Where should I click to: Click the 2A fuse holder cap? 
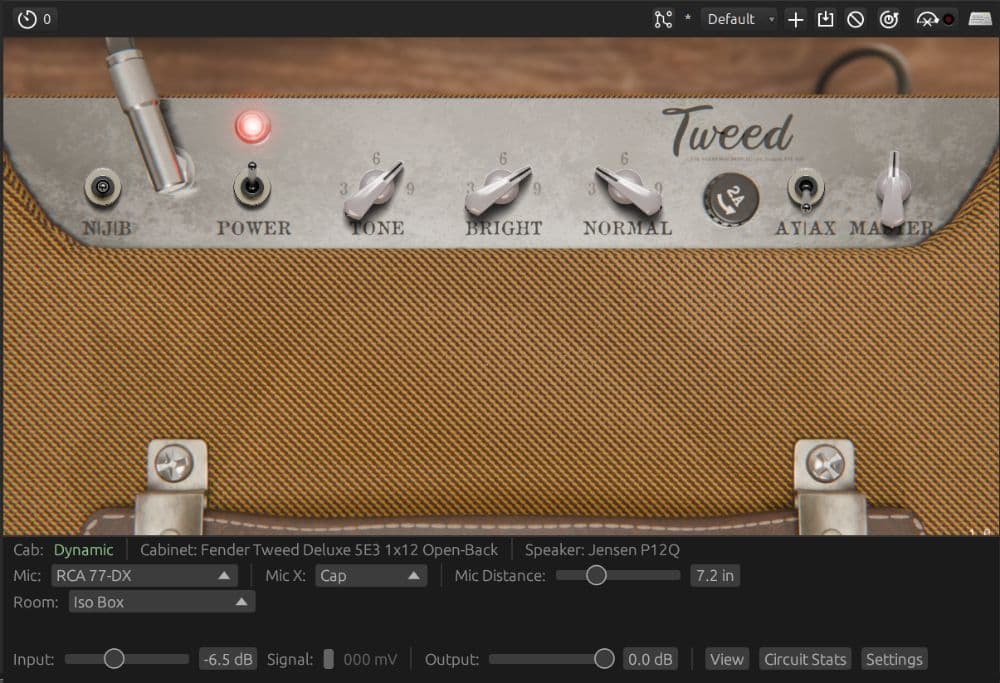[x=731, y=199]
